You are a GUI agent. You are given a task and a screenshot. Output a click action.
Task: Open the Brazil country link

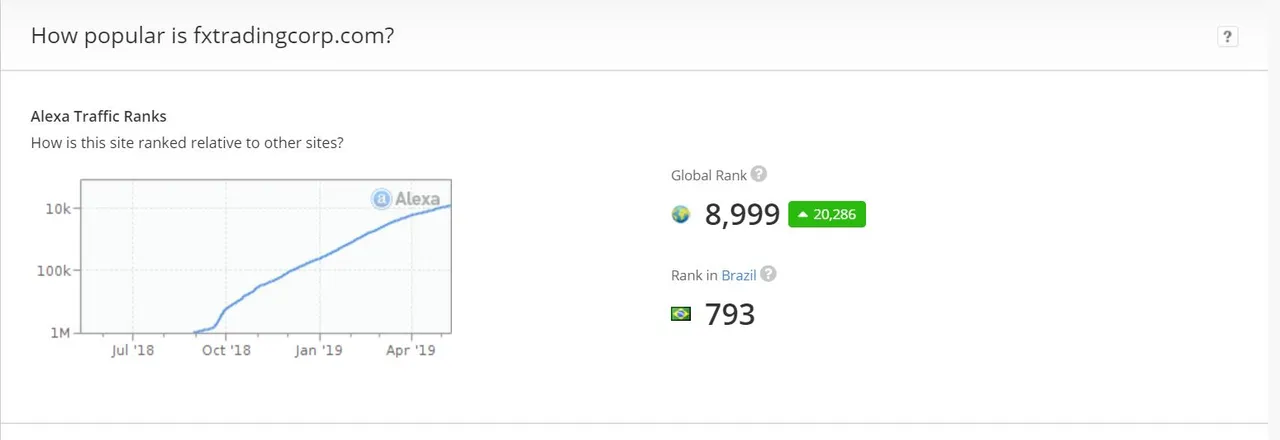coord(739,275)
